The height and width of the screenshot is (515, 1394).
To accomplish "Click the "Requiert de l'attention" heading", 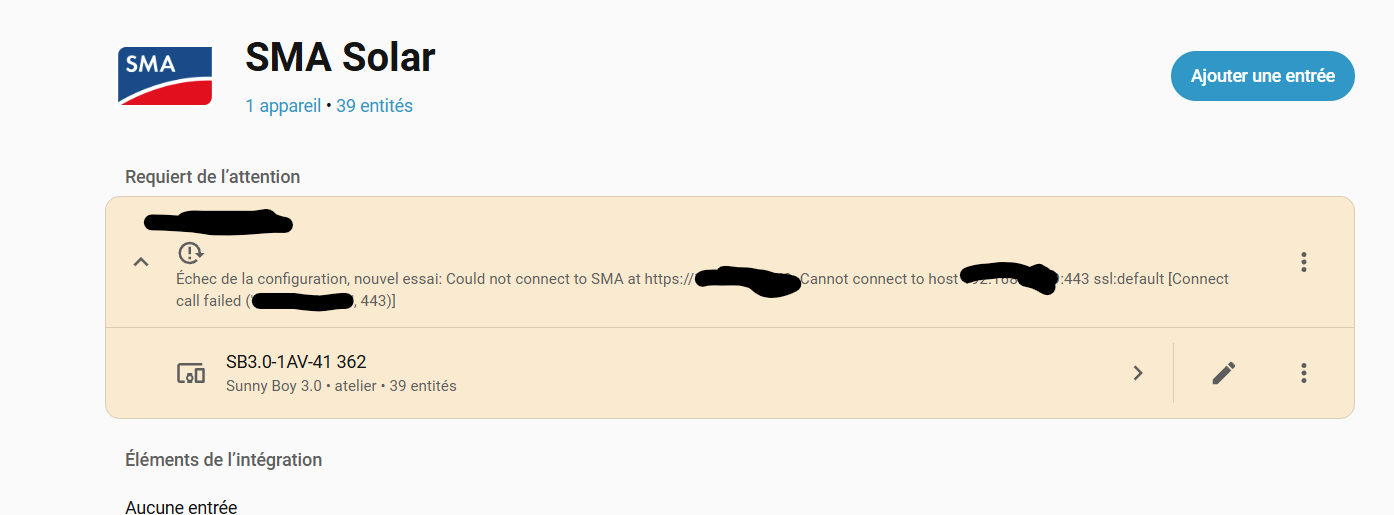I will point(212,177).
